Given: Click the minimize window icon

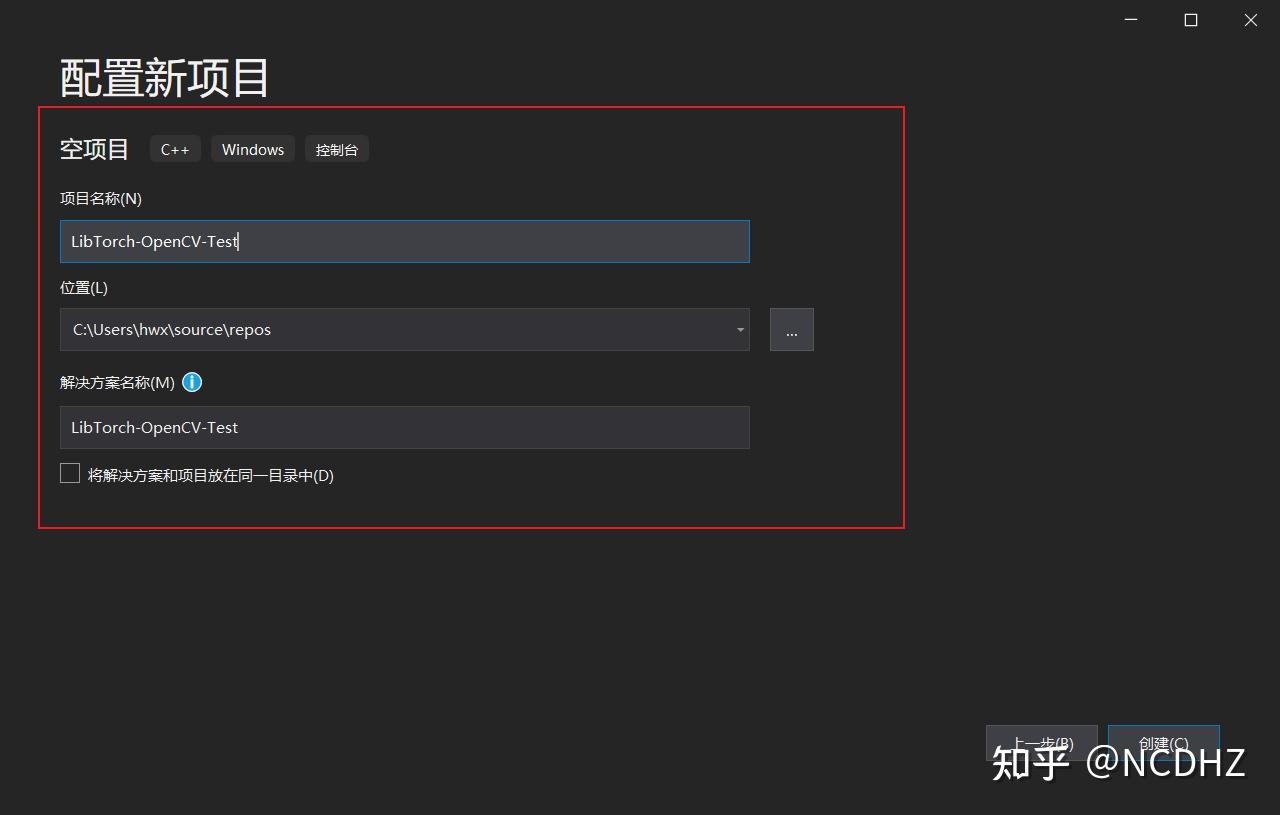Looking at the screenshot, I should 1130,19.
